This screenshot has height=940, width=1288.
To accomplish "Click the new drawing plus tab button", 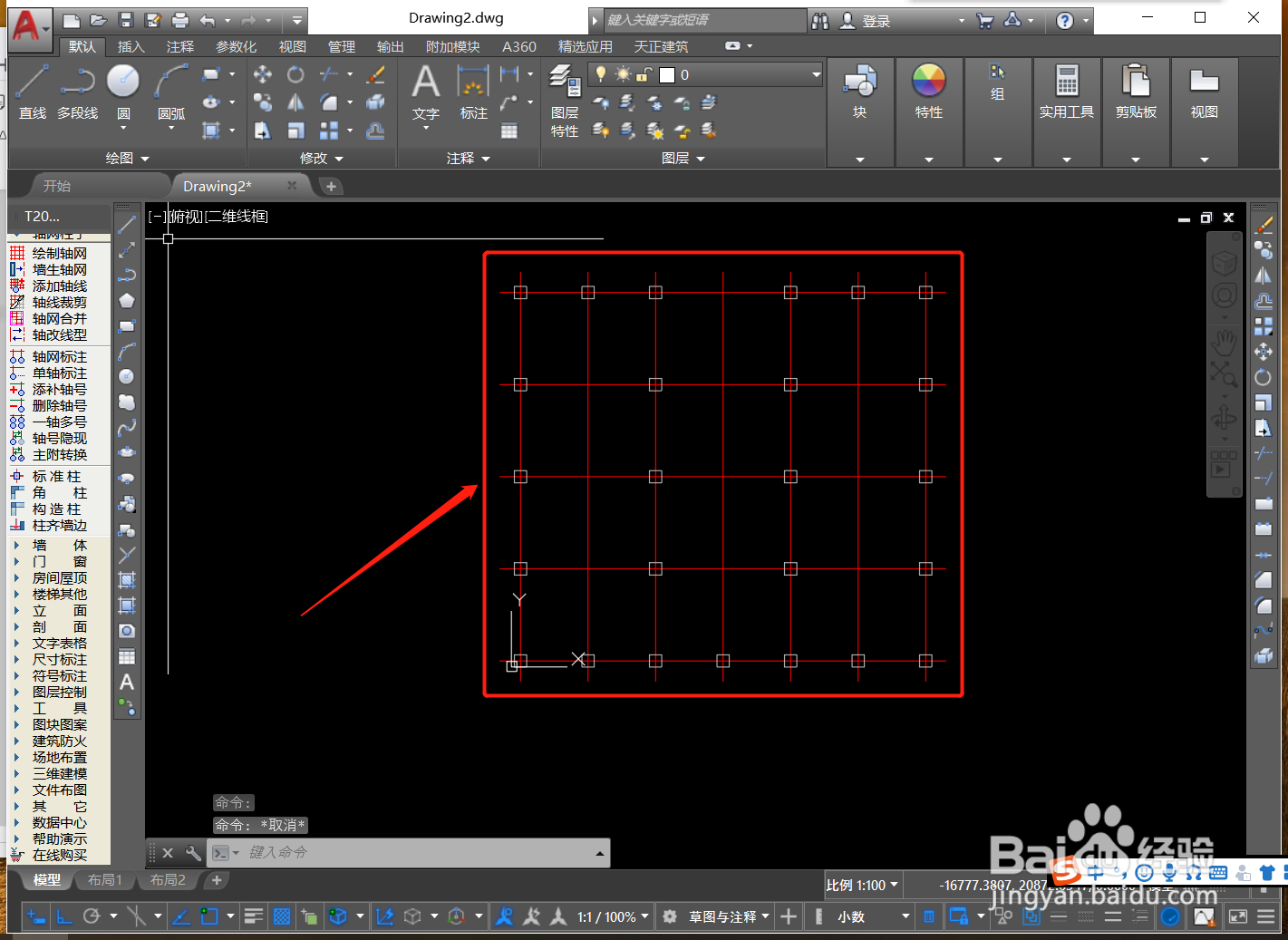I will [x=331, y=186].
